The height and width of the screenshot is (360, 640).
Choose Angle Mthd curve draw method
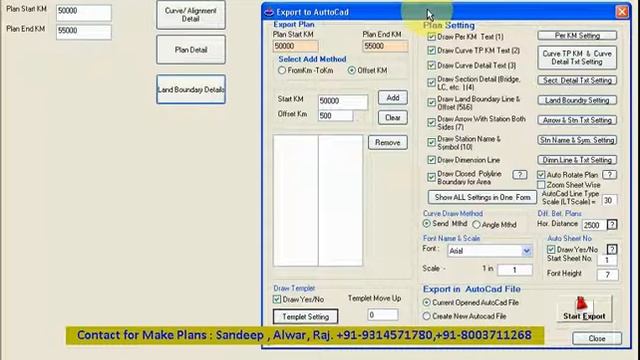476,224
